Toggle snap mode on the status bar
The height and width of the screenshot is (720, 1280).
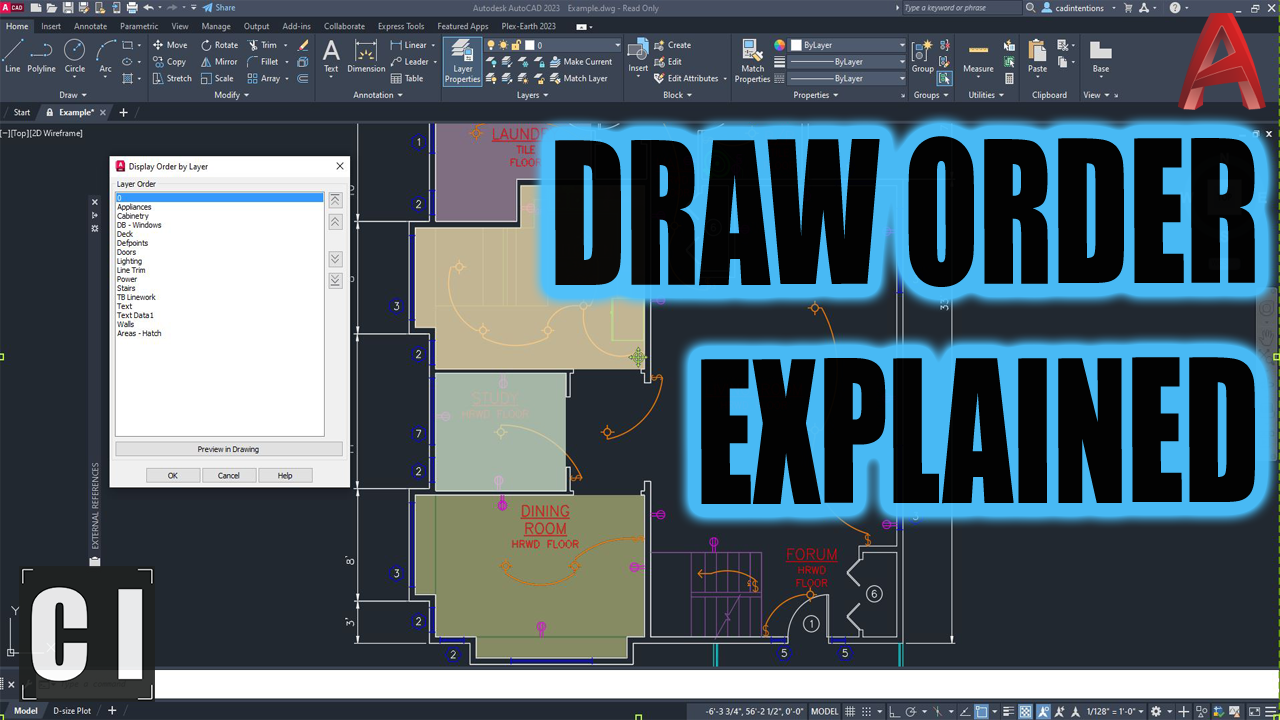pos(866,710)
